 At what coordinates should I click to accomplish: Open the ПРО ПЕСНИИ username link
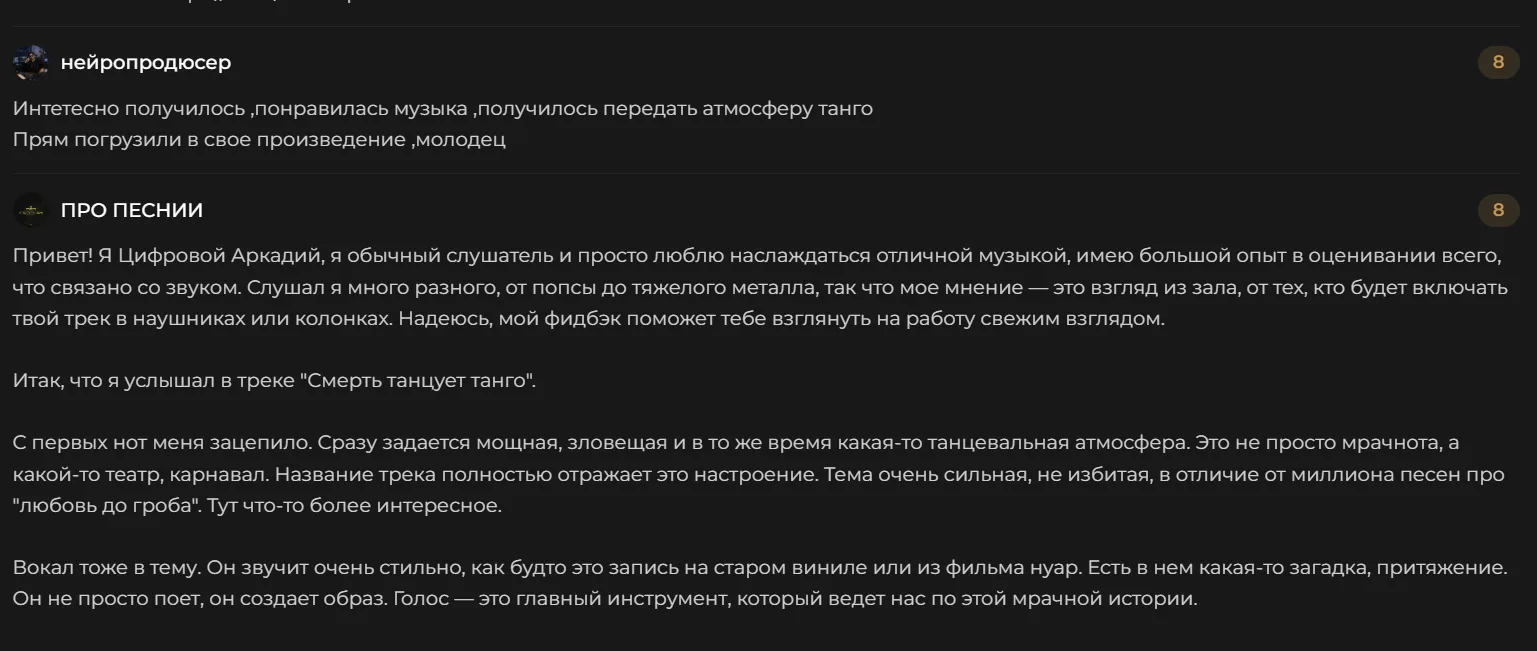tap(132, 210)
